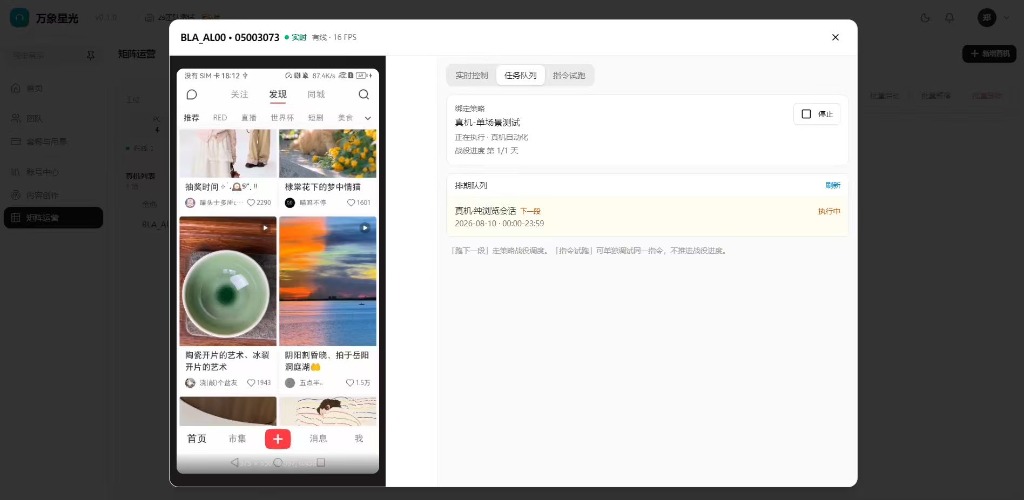Tap the 我 tab in phone bottom bar
Screen dimensions: 1024x500
click(359, 439)
